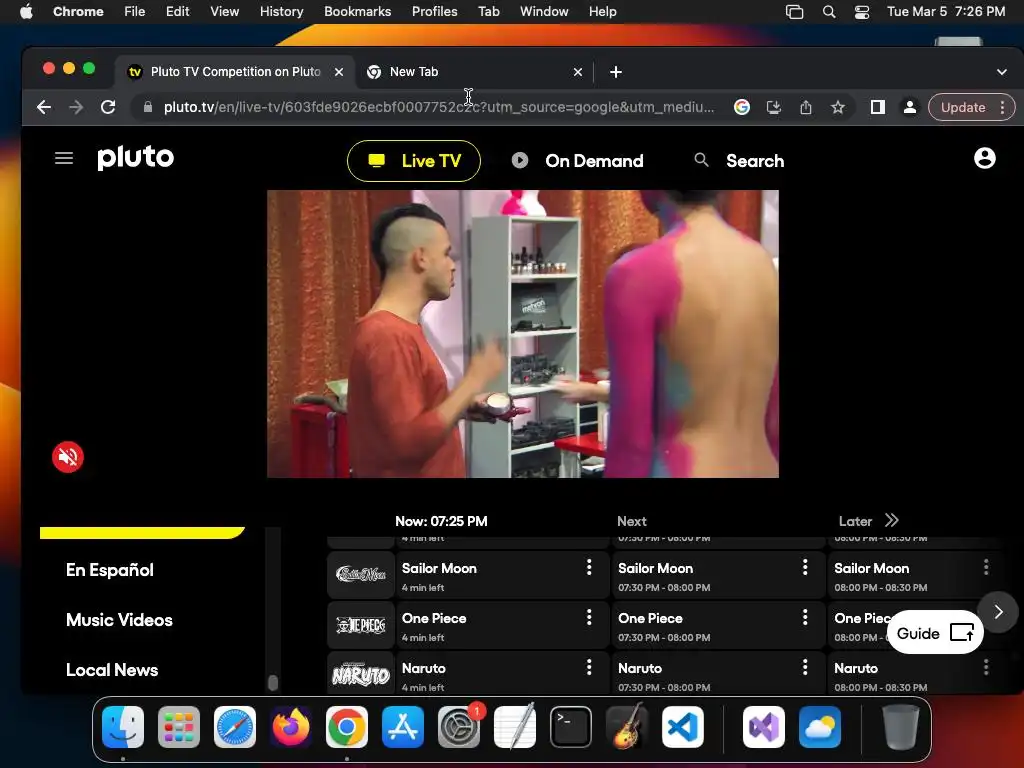Select Music Videos category

point(120,620)
